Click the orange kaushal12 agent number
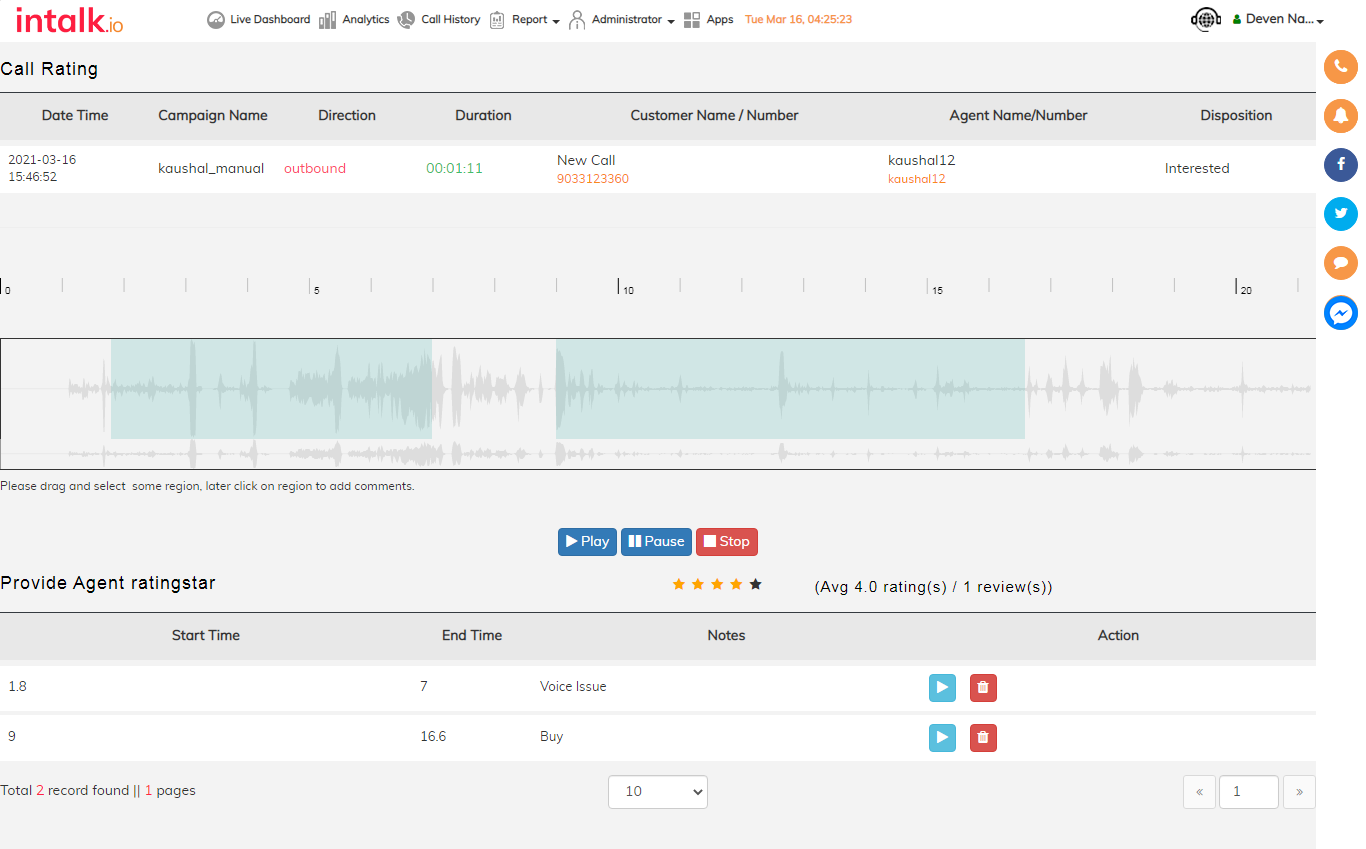 pyautogui.click(x=917, y=179)
